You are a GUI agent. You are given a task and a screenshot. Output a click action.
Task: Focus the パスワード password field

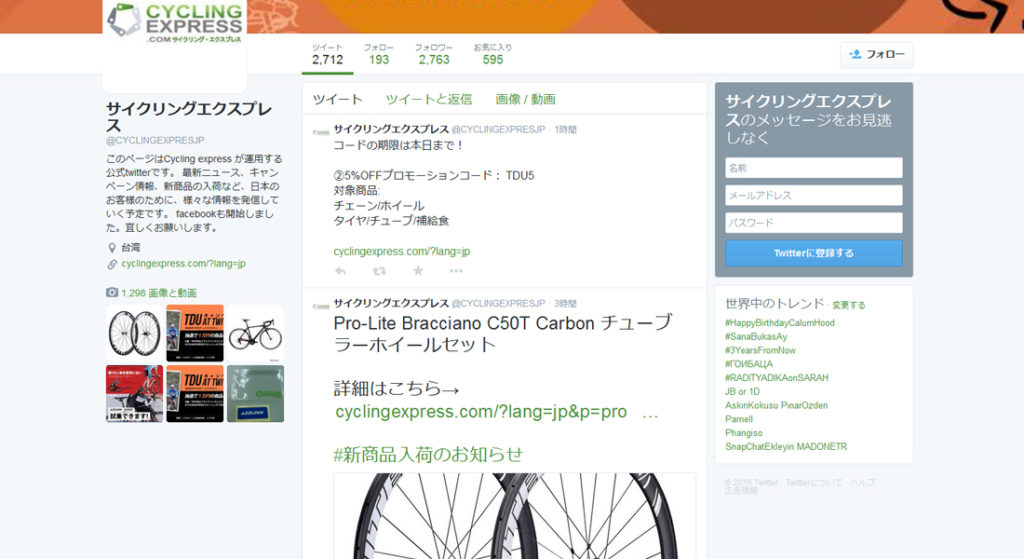[x=814, y=223]
